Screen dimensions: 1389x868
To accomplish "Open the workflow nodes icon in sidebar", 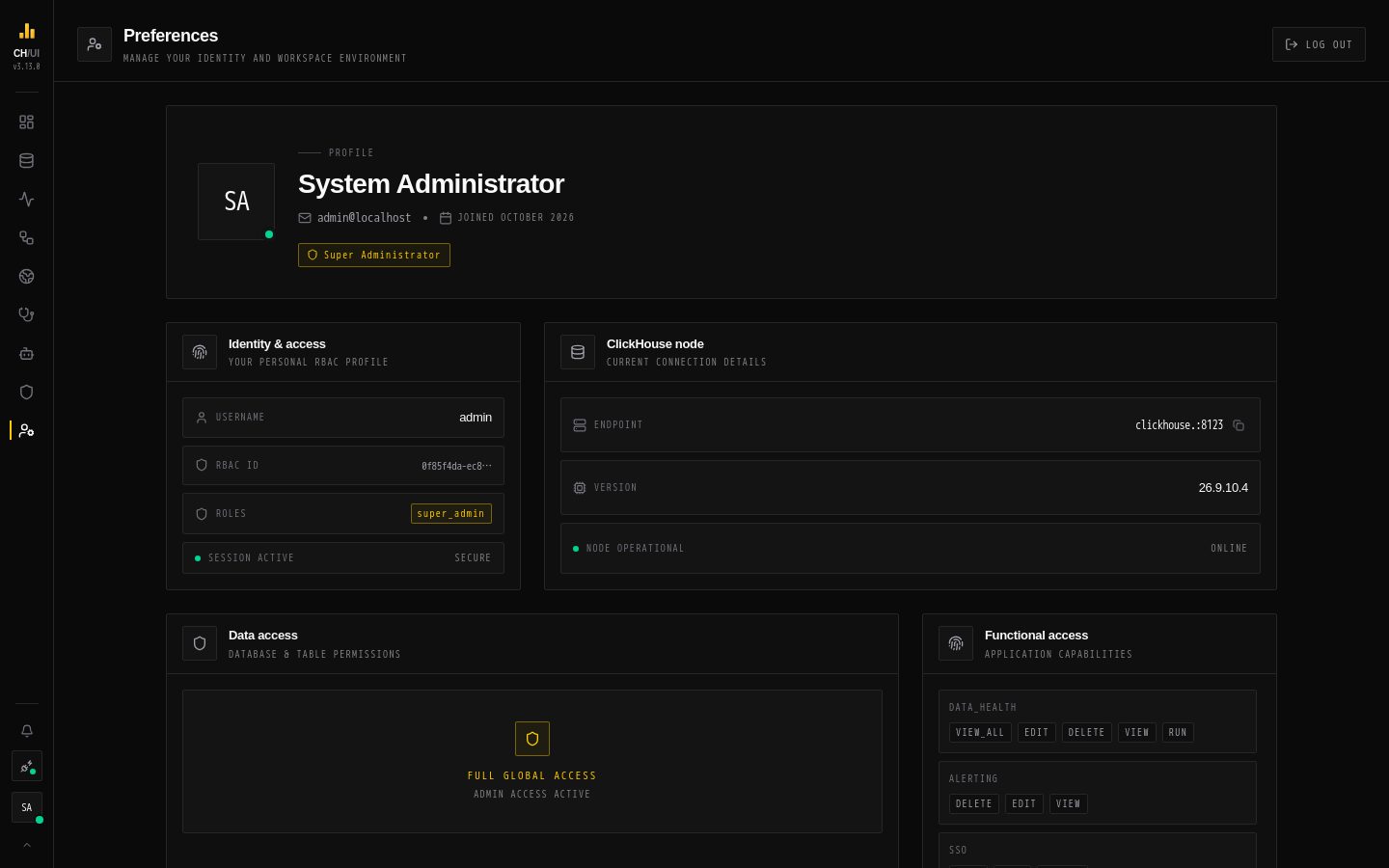I will click(26, 238).
